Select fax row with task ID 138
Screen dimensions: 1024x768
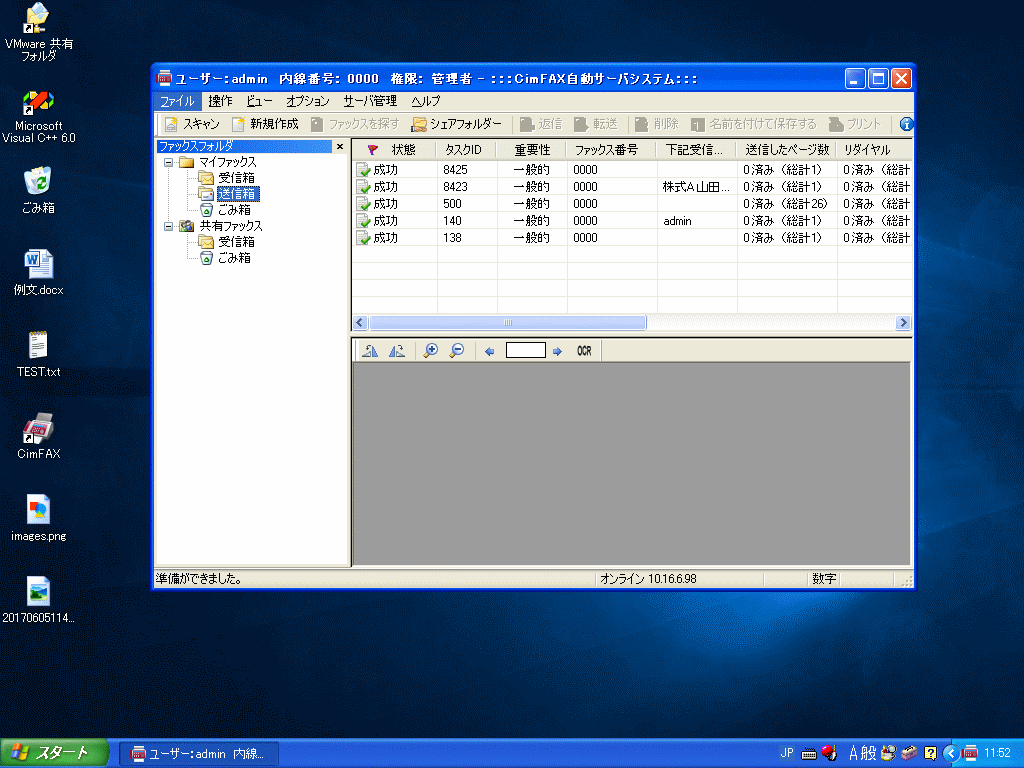coord(632,238)
